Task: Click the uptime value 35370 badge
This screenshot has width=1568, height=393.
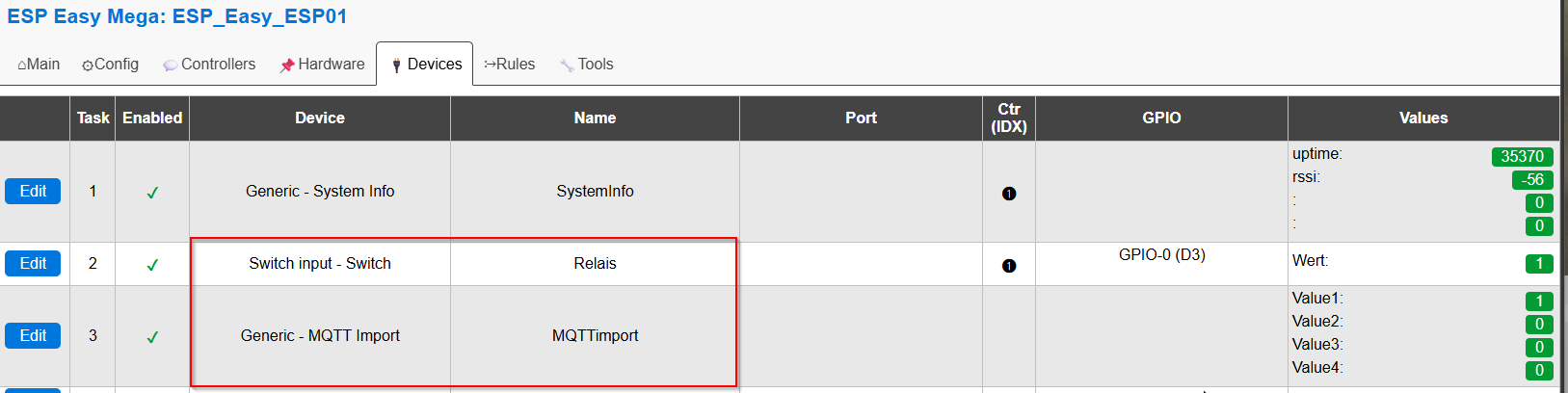Action: coord(1522,157)
